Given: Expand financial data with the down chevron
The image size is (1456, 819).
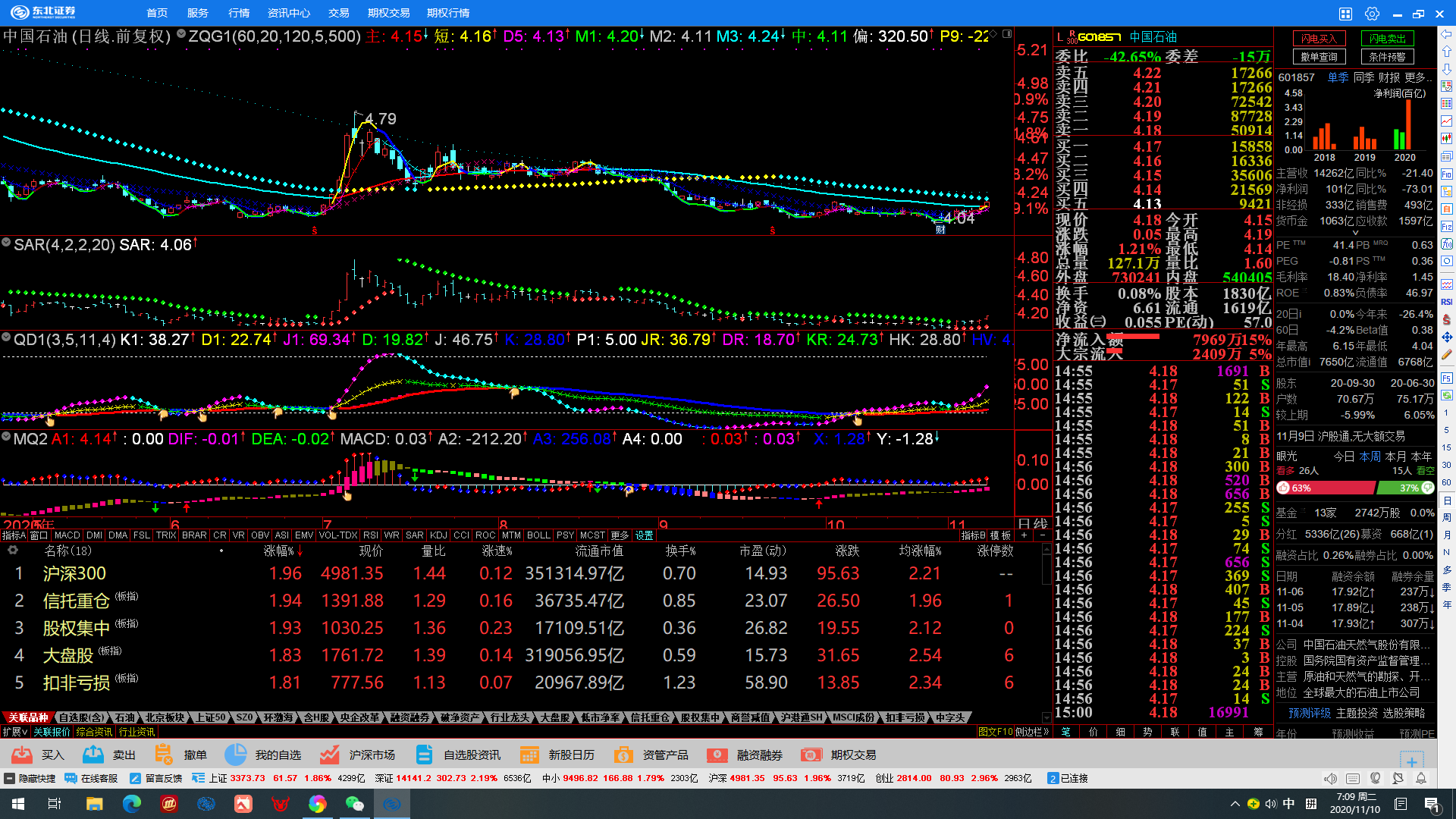Looking at the screenshot, I should point(1355,233).
